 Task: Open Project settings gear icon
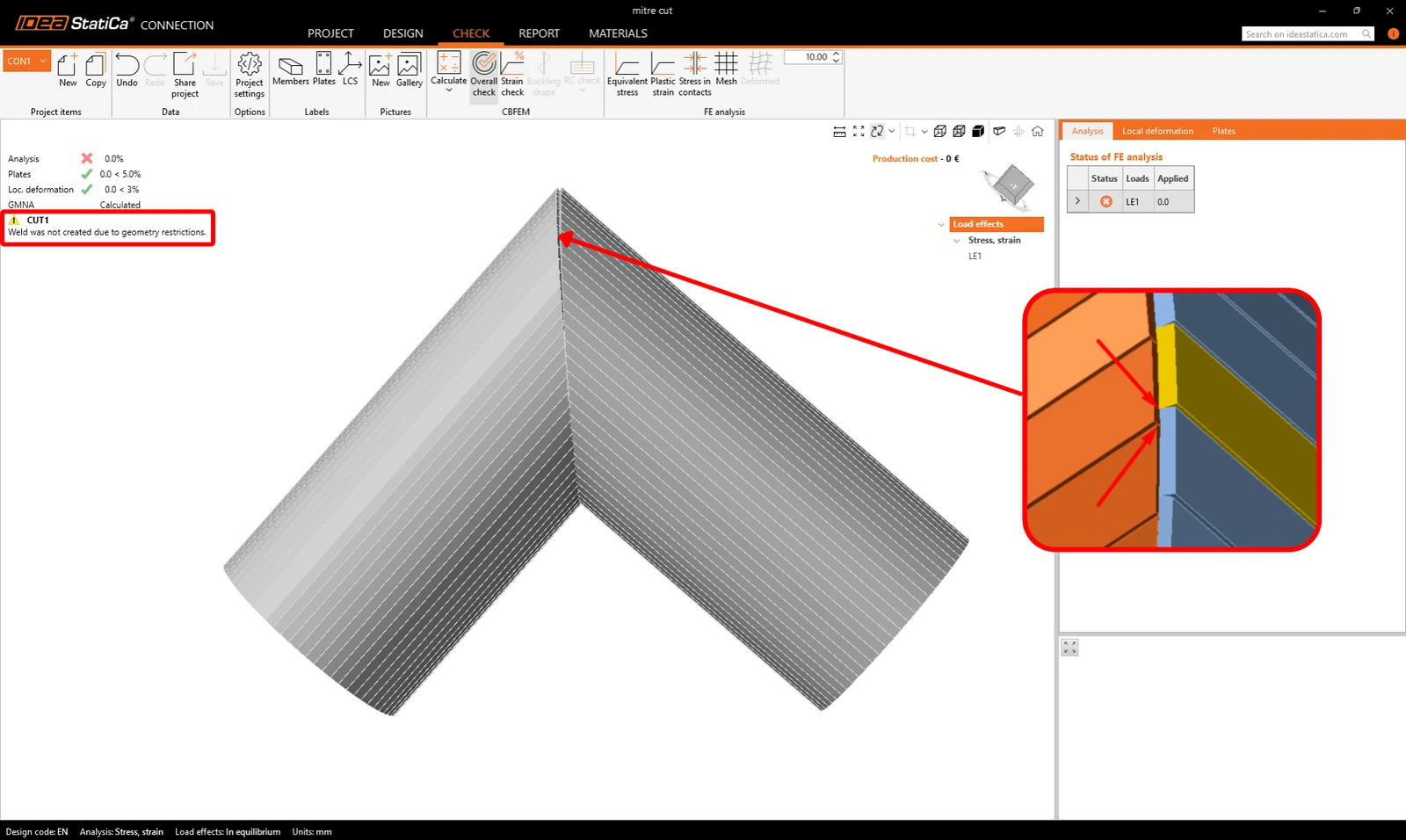[x=250, y=74]
